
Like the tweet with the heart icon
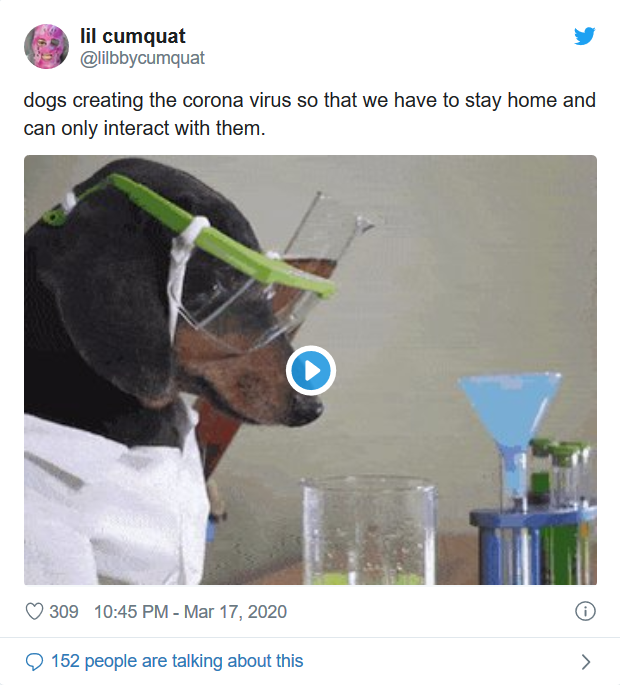coord(35,611)
